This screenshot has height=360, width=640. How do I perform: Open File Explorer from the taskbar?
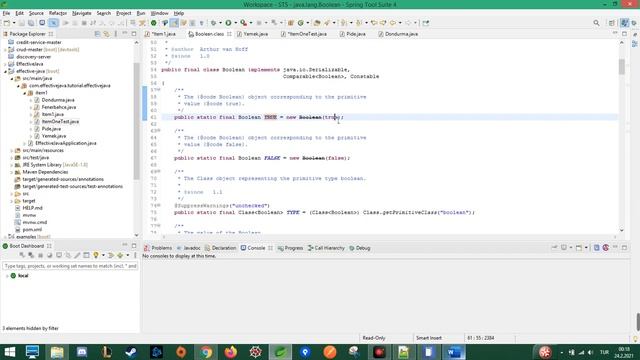pyautogui.click(x=57, y=352)
